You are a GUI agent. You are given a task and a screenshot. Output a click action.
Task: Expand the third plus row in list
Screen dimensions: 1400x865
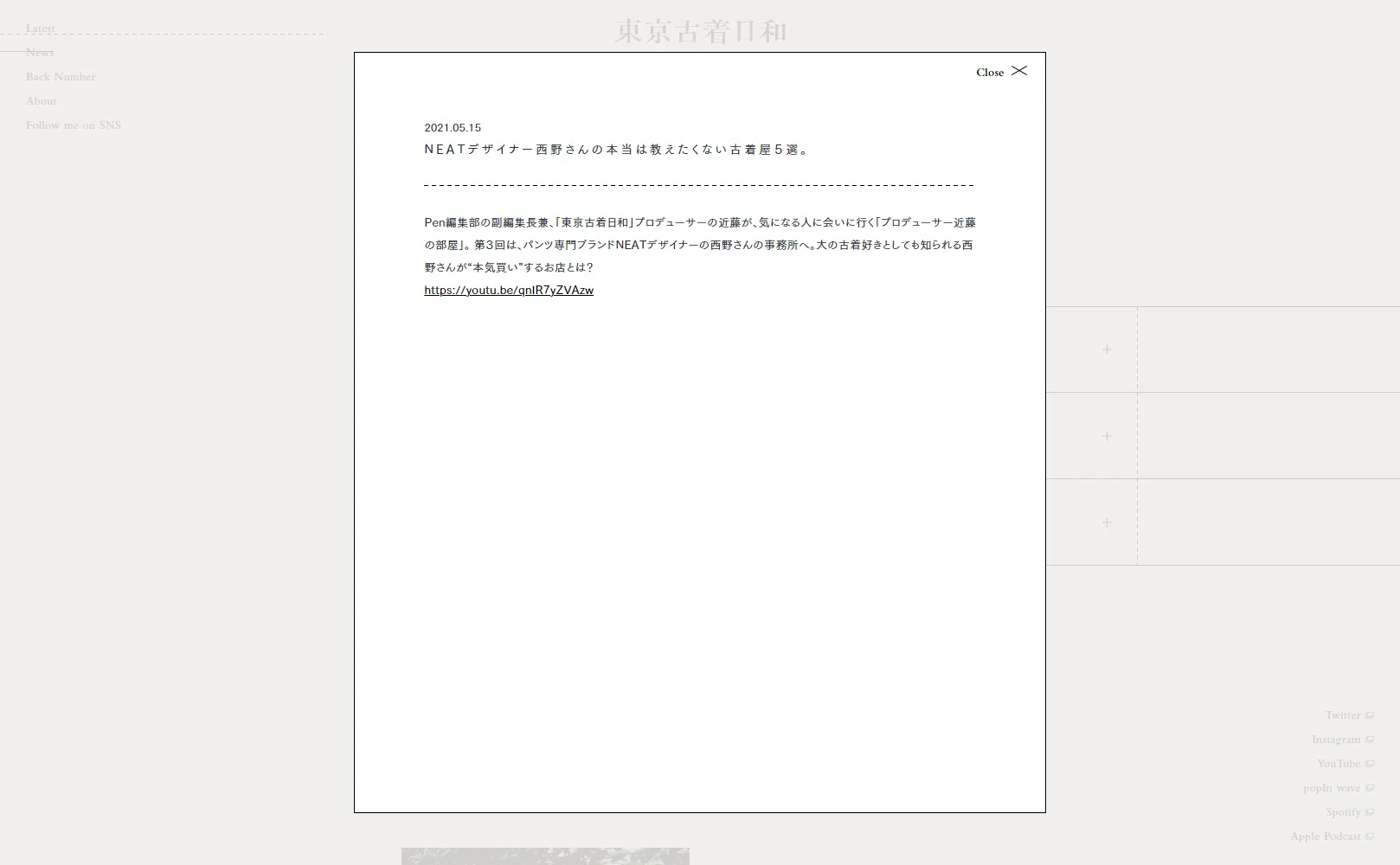pyautogui.click(x=1107, y=522)
